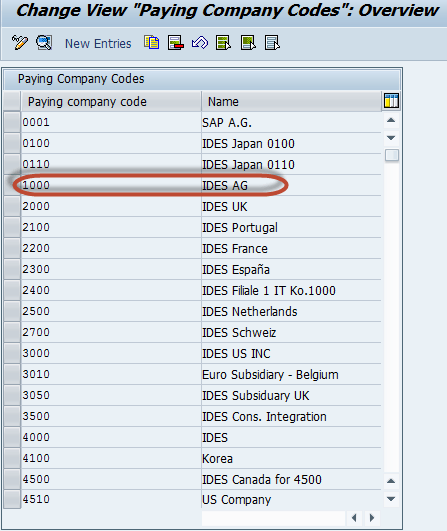Image resolution: width=447 pixels, height=531 pixels.
Task: Select the row marker for 3000 IDES US INC
Action: [x=12, y=353]
